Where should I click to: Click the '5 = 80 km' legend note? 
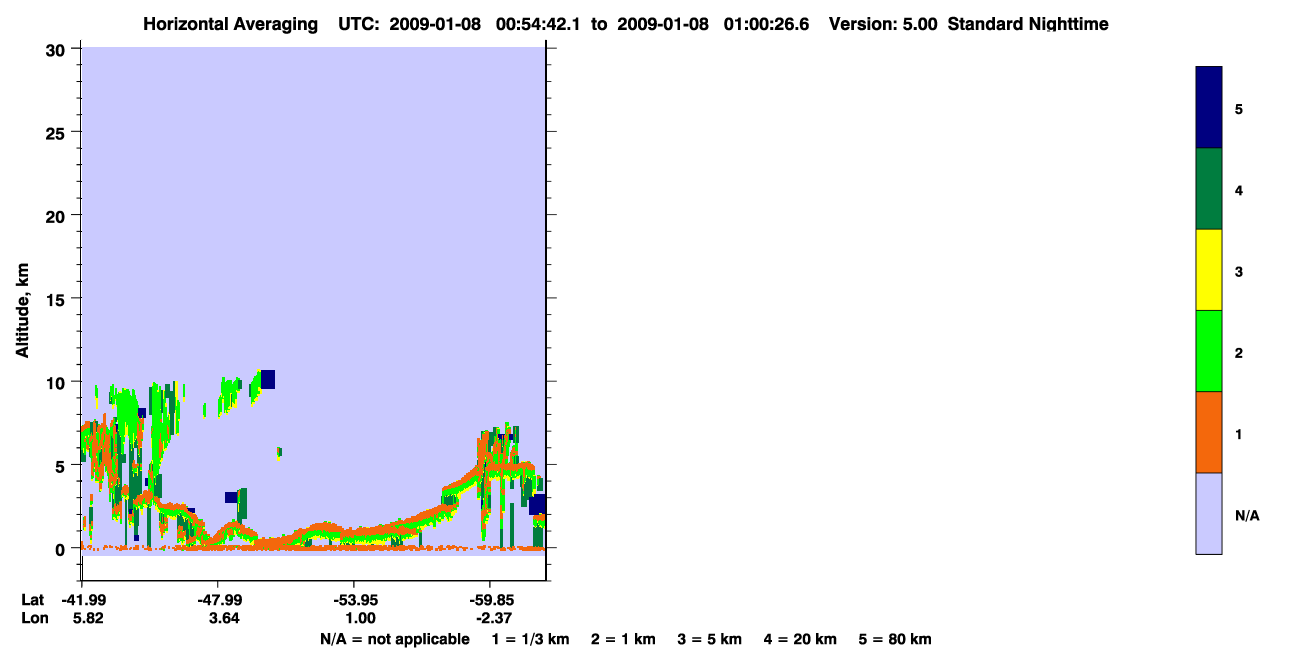pyautogui.click(x=895, y=639)
